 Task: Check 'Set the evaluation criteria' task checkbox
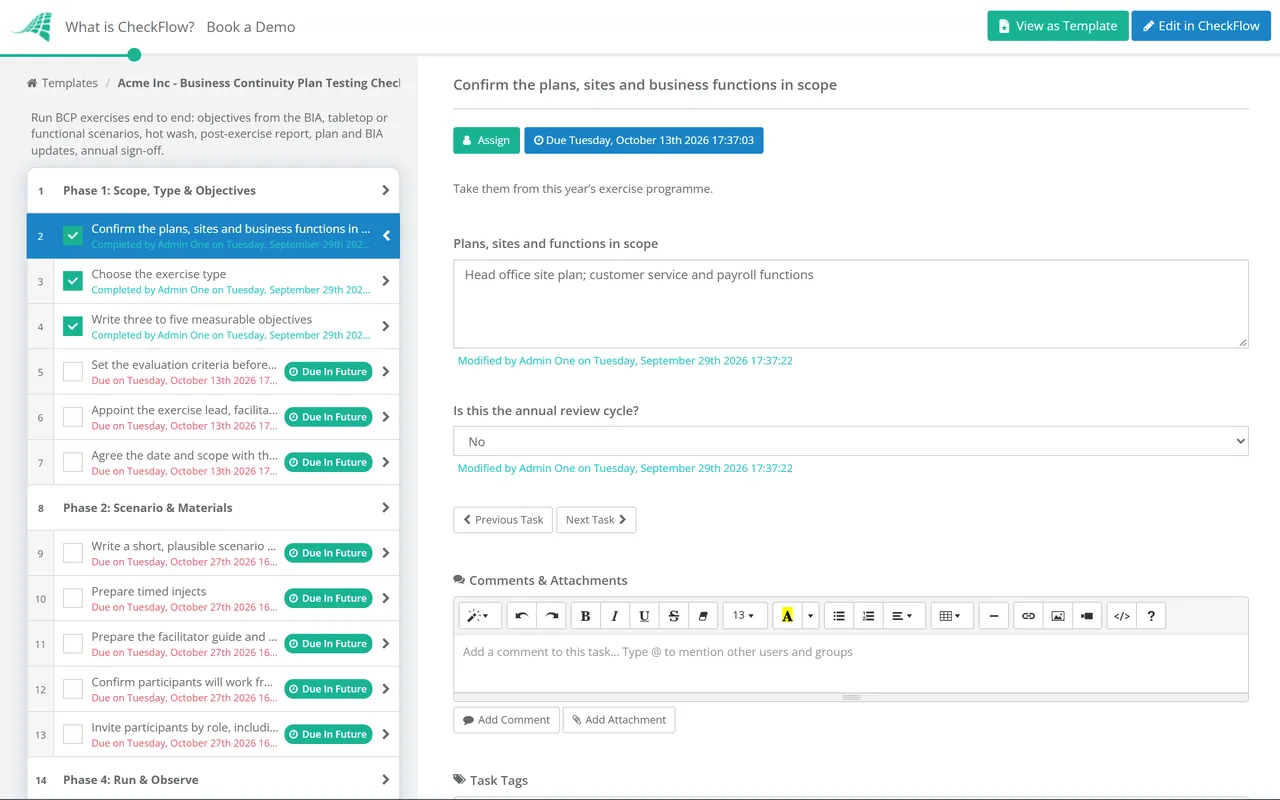tap(73, 372)
